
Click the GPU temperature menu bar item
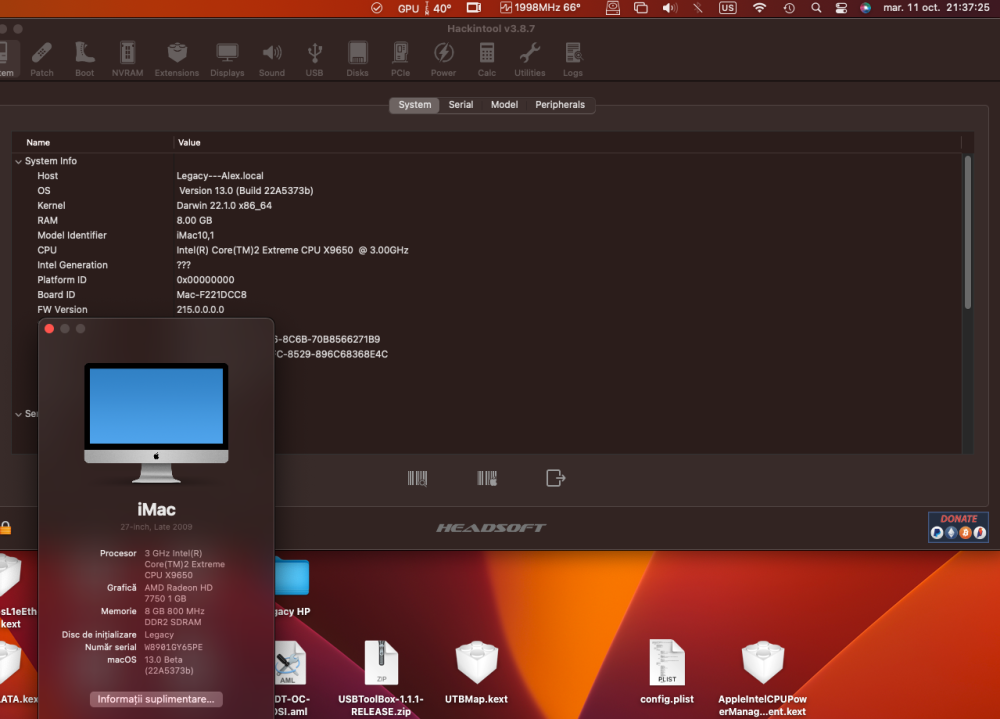coord(424,8)
